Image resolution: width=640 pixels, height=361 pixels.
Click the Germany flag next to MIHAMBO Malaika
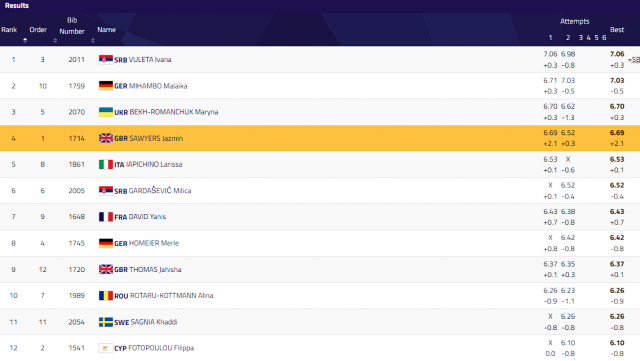(106, 86)
